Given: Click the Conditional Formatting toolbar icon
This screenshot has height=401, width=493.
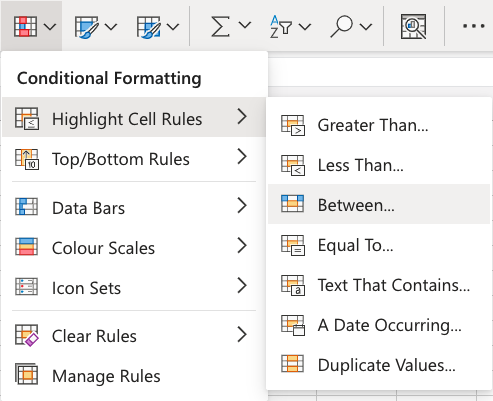Looking at the screenshot, I should tap(25, 26).
